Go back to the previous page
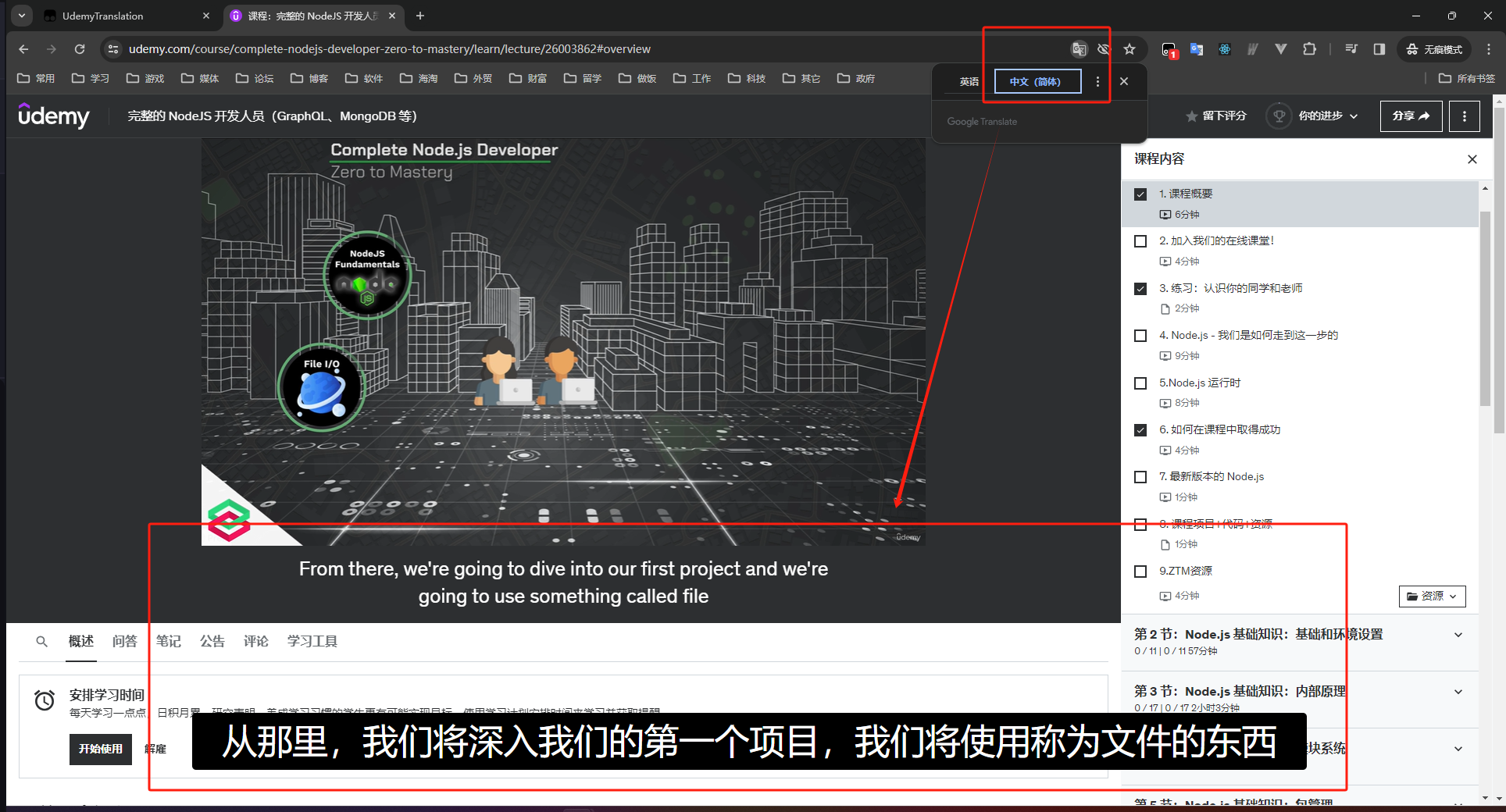This screenshot has height=812, width=1506. tap(23, 49)
